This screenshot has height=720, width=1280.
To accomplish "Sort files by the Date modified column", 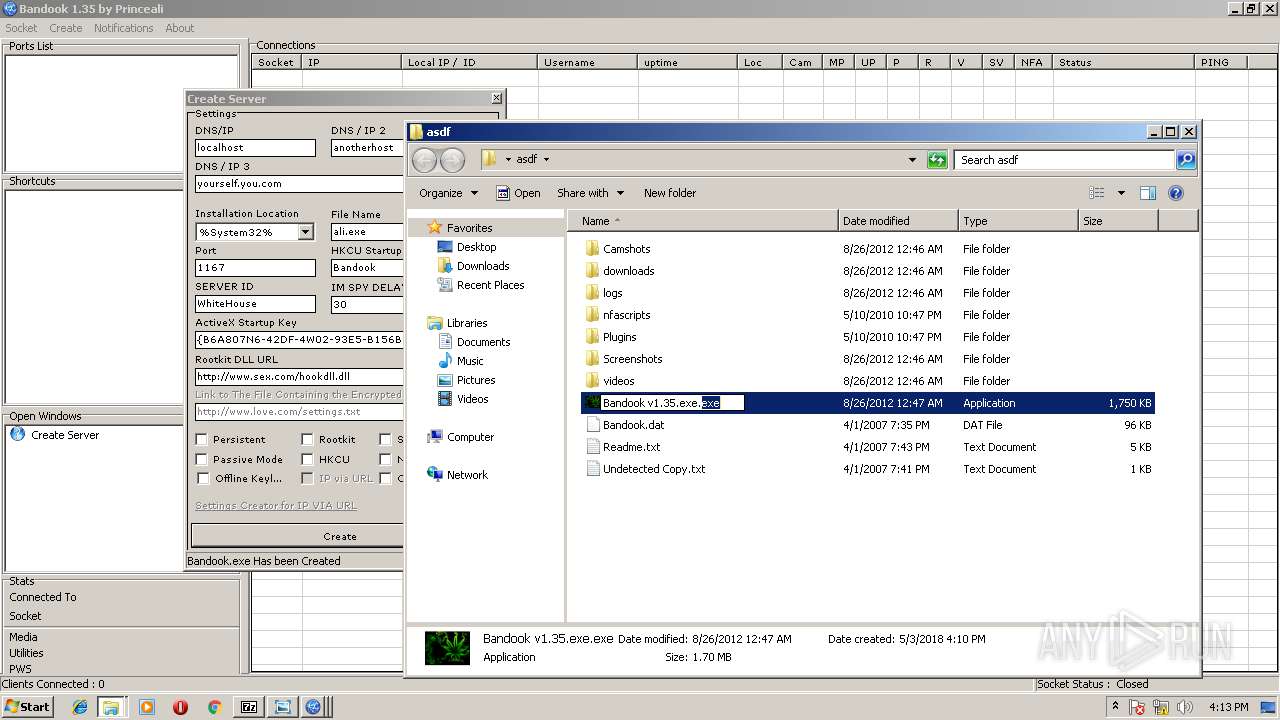I will click(x=897, y=221).
